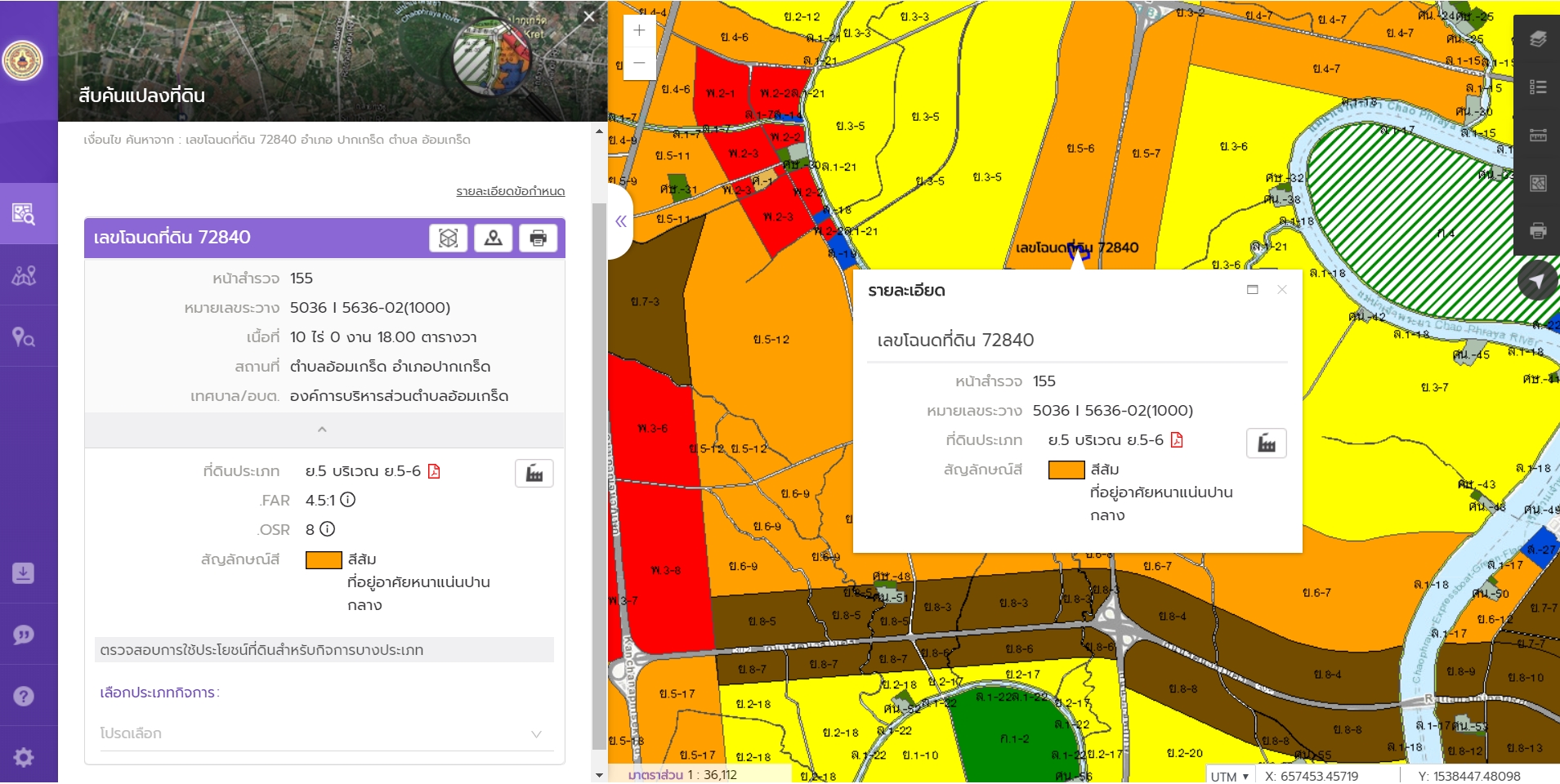
Task: Open the basemap gallery icon
Action: coord(1537,183)
